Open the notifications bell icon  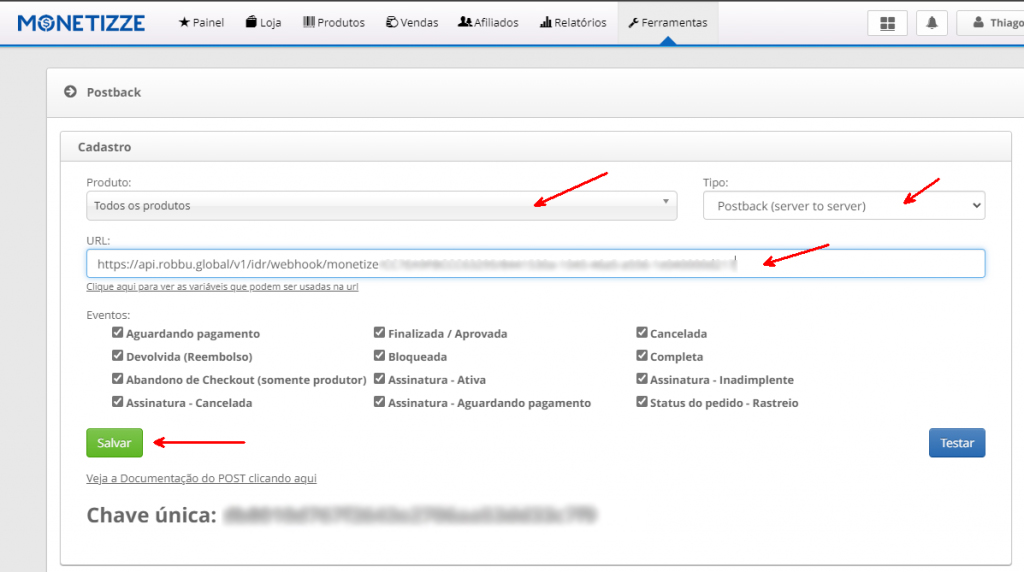click(x=931, y=23)
